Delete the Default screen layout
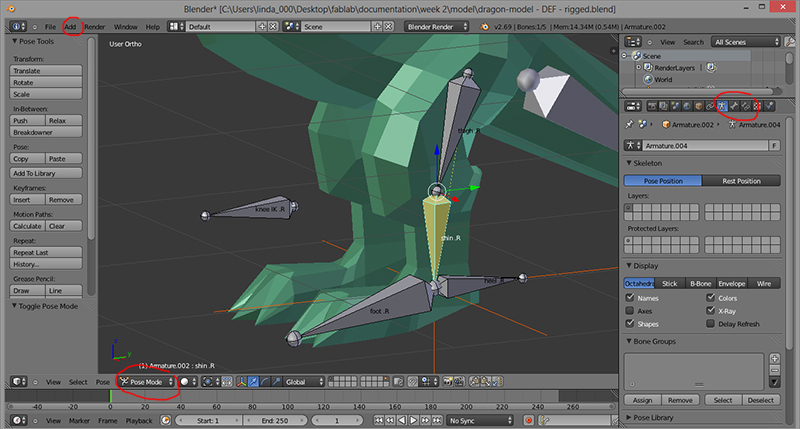 273,27
